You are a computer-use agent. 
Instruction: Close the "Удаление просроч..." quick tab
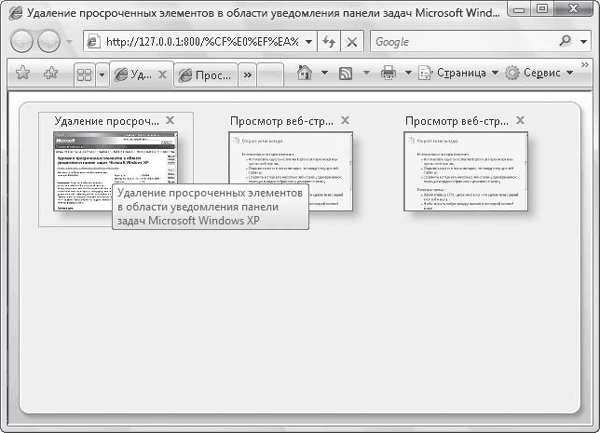point(170,120)
